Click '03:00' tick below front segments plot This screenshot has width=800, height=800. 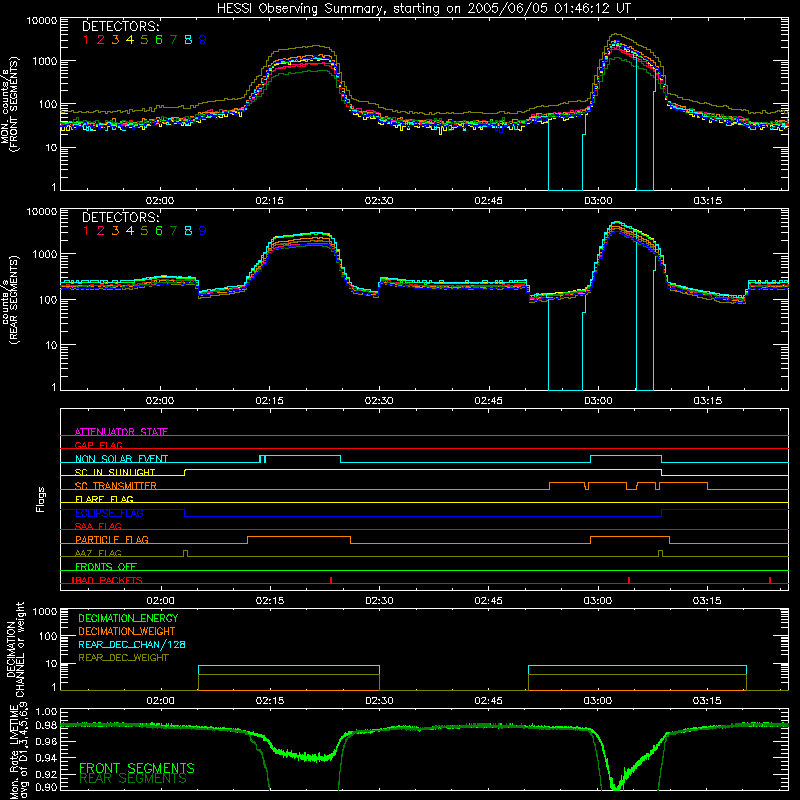point(598,201)
